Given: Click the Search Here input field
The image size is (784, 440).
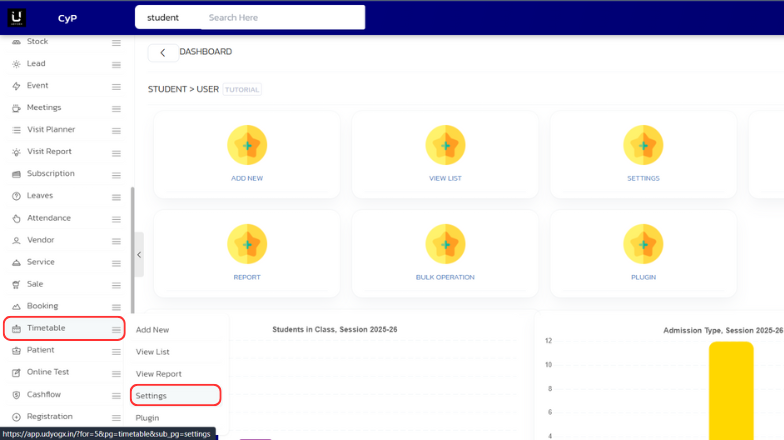Looking at the screenshot, I should point(280,18).
